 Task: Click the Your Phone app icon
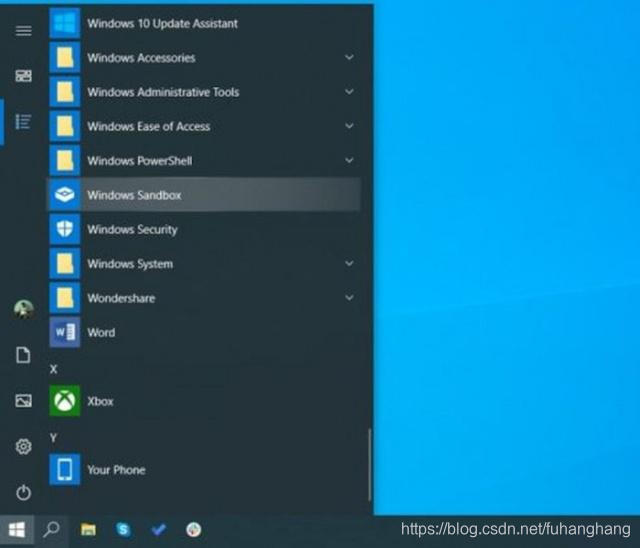tap(65, 470)
